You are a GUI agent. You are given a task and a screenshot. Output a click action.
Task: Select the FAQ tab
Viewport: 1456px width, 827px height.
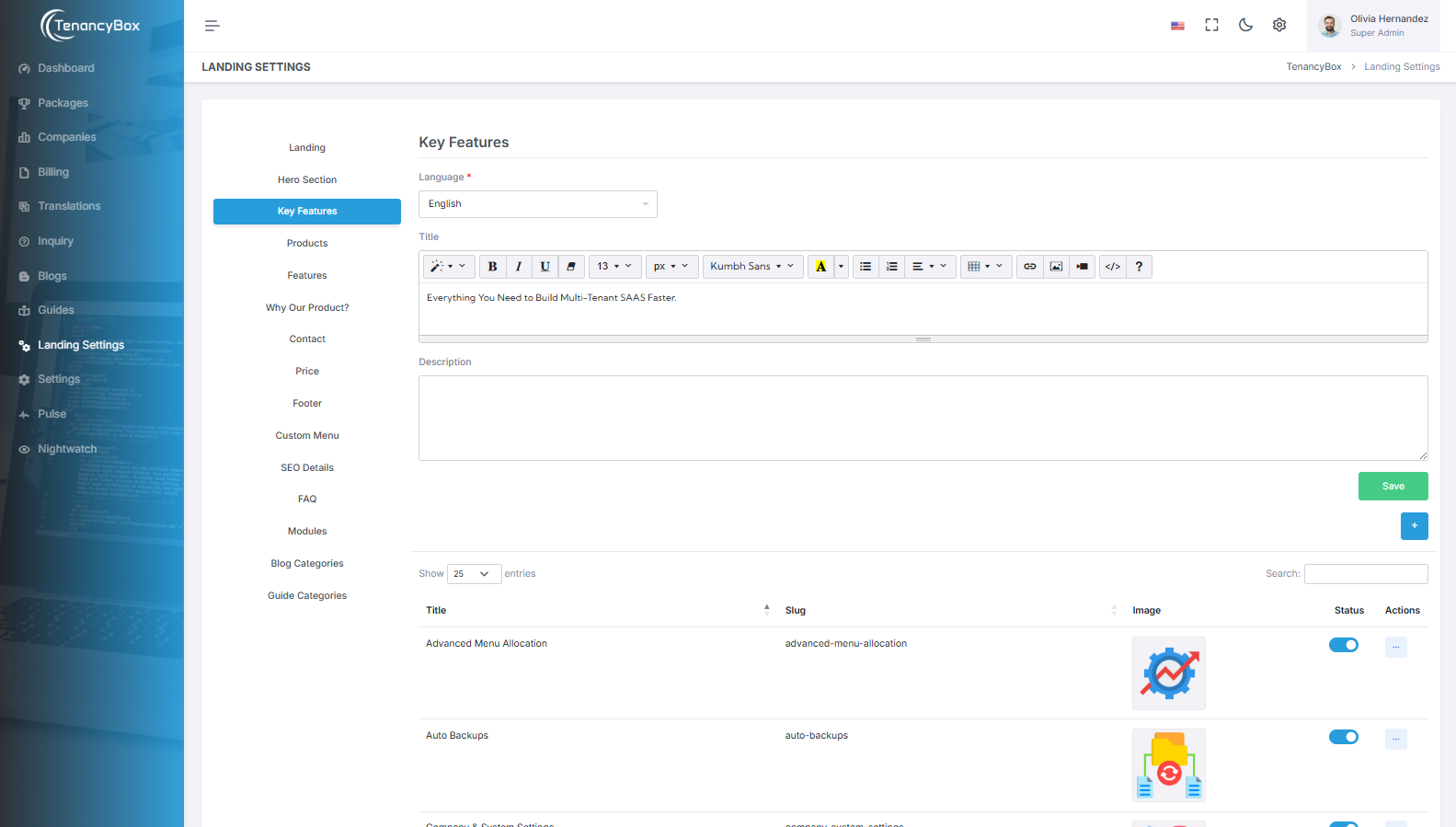tap(307, 500)
